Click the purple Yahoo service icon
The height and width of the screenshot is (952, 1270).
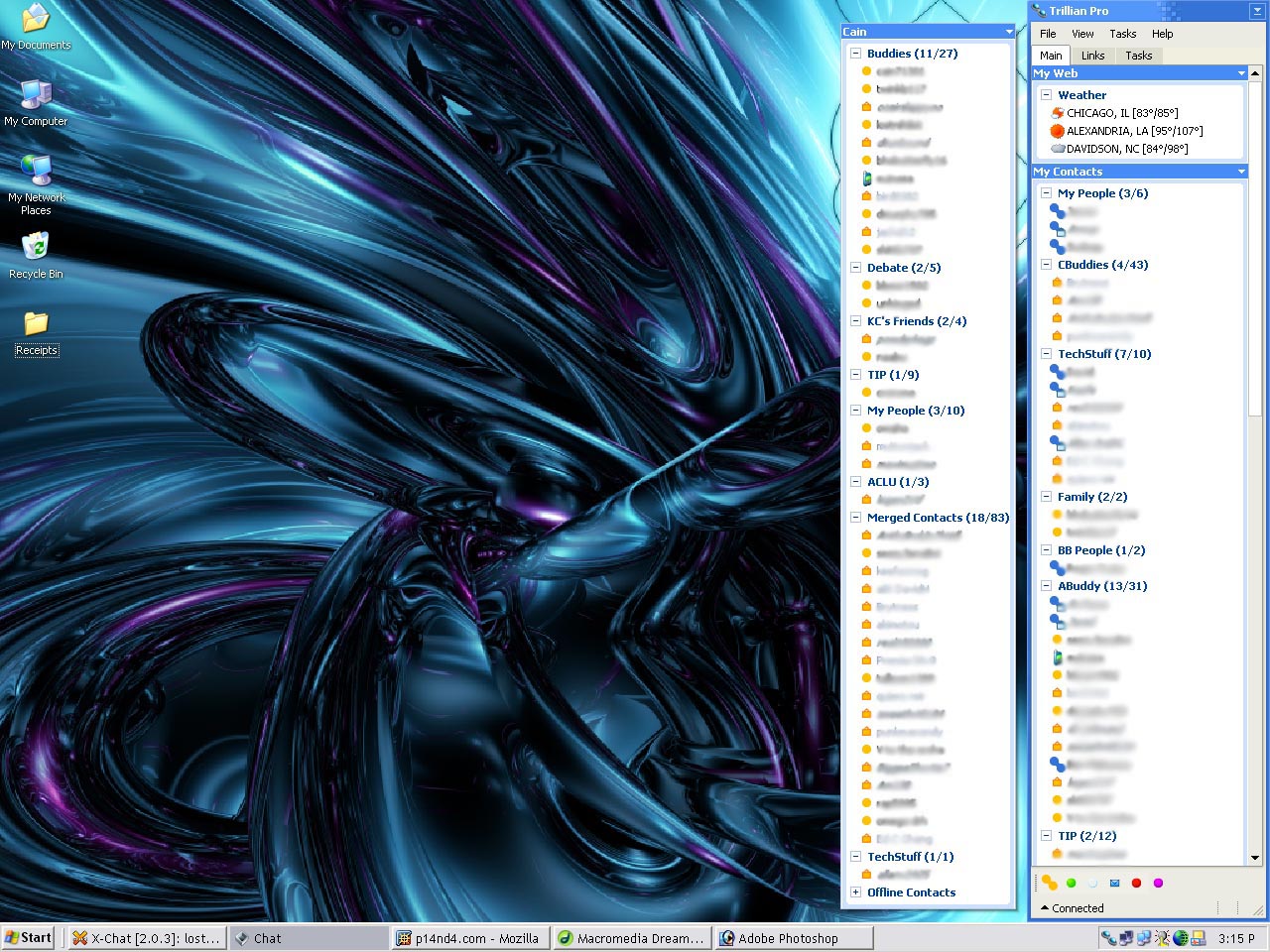tap(1158, 883)
